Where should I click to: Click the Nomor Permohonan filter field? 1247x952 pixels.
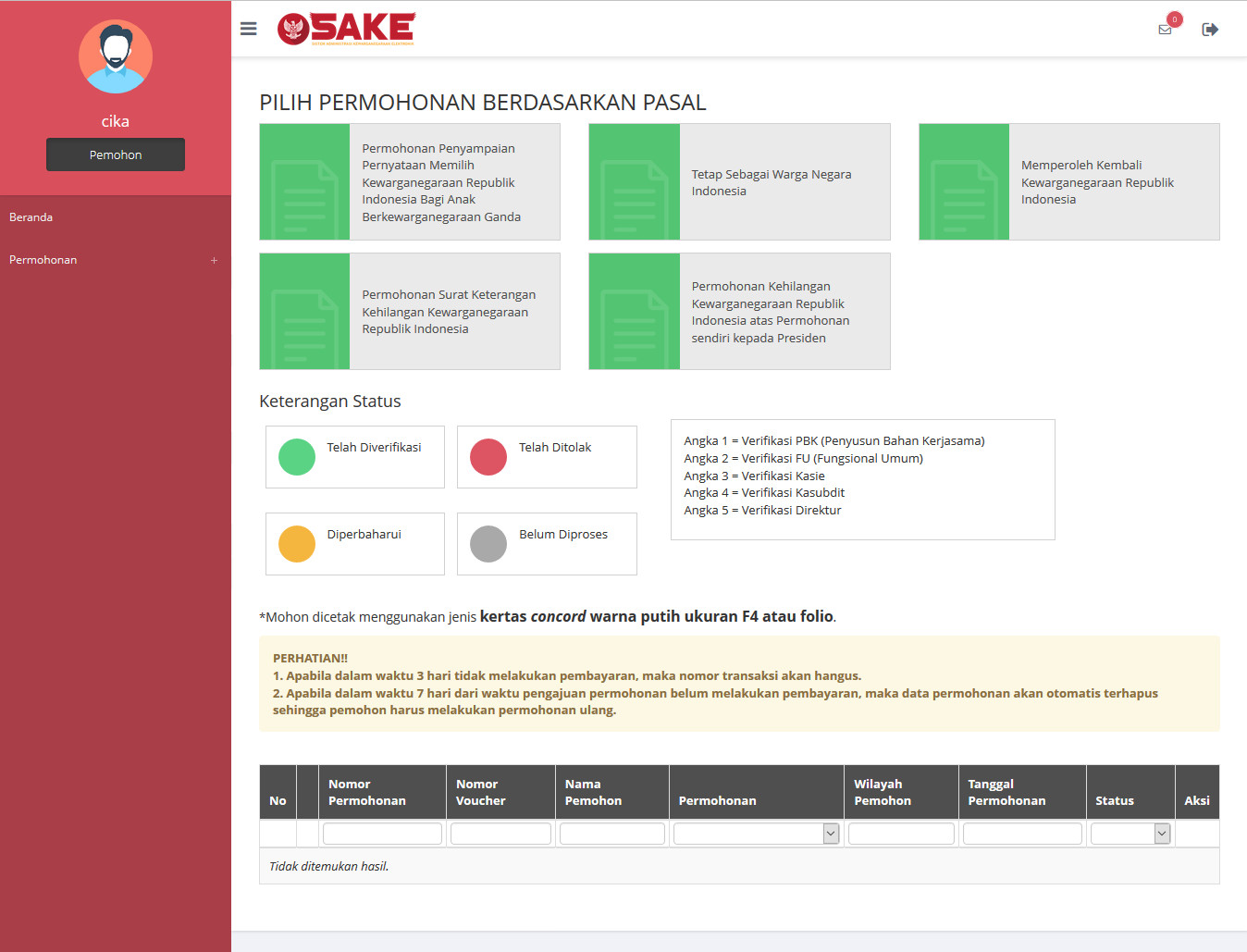click(x=382, y=834)
